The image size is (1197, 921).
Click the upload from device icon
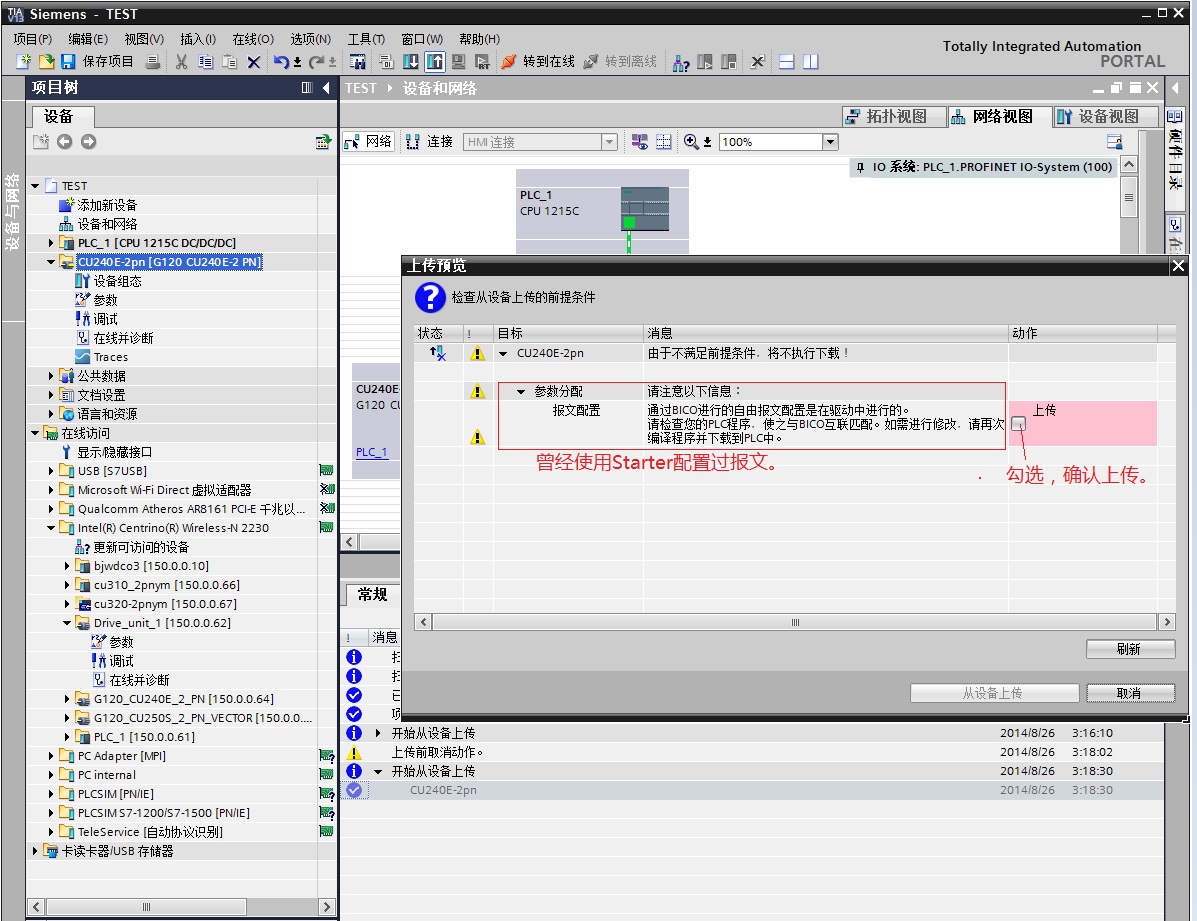coord(435,62)
